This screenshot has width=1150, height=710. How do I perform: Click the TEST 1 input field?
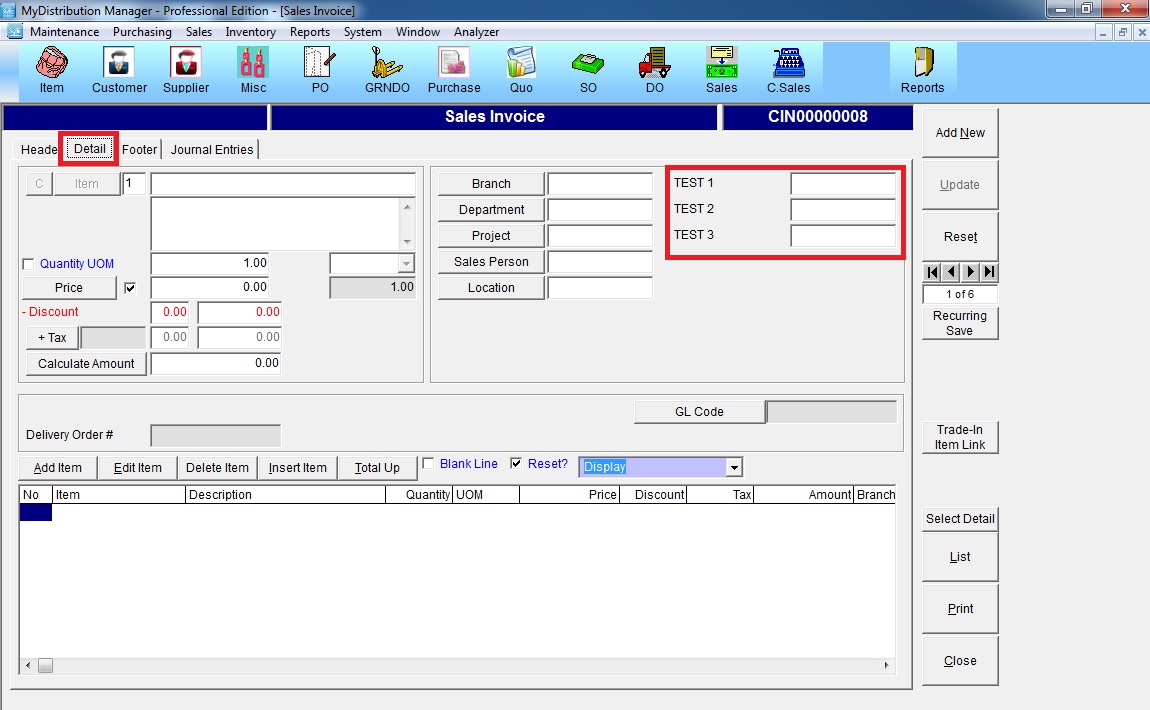coord(843,184)
